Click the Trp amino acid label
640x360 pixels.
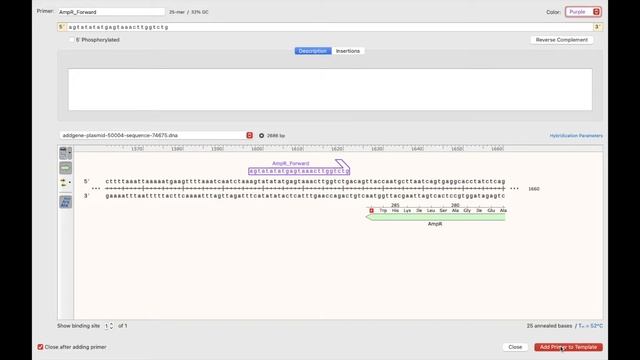pos(383,211)
